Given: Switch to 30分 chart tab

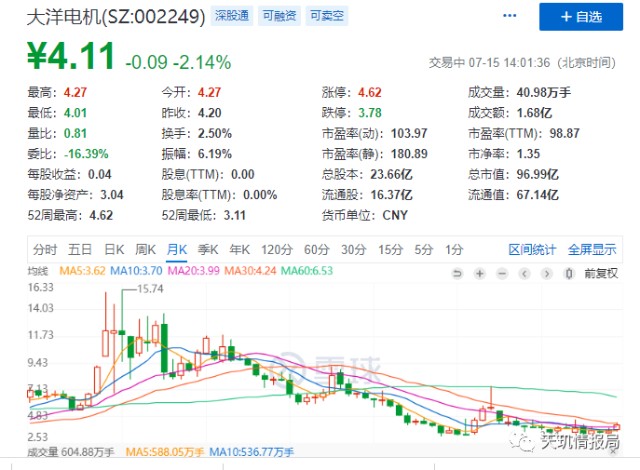Looking at the screenshot, I should coord(353,249).
